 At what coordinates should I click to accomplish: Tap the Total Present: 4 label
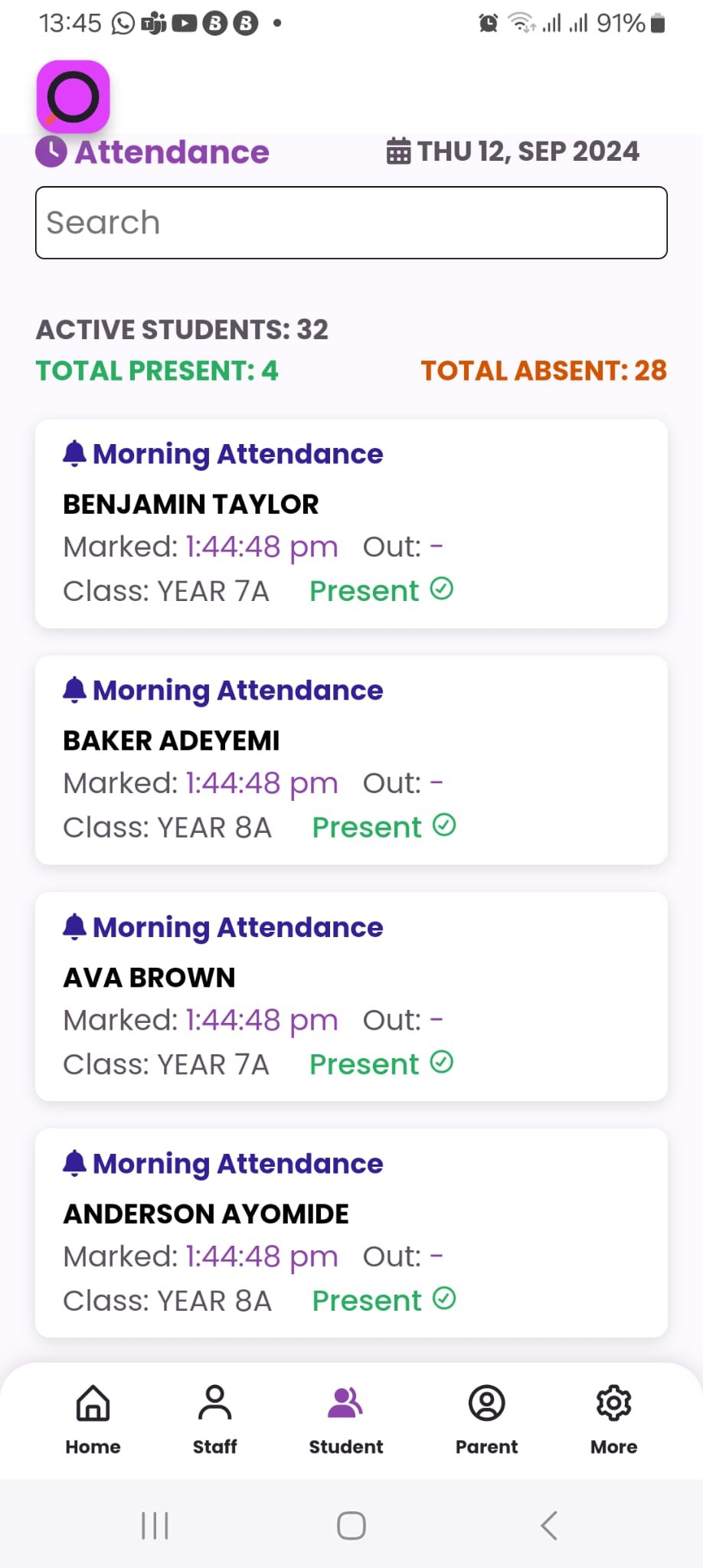click(157, 371)
